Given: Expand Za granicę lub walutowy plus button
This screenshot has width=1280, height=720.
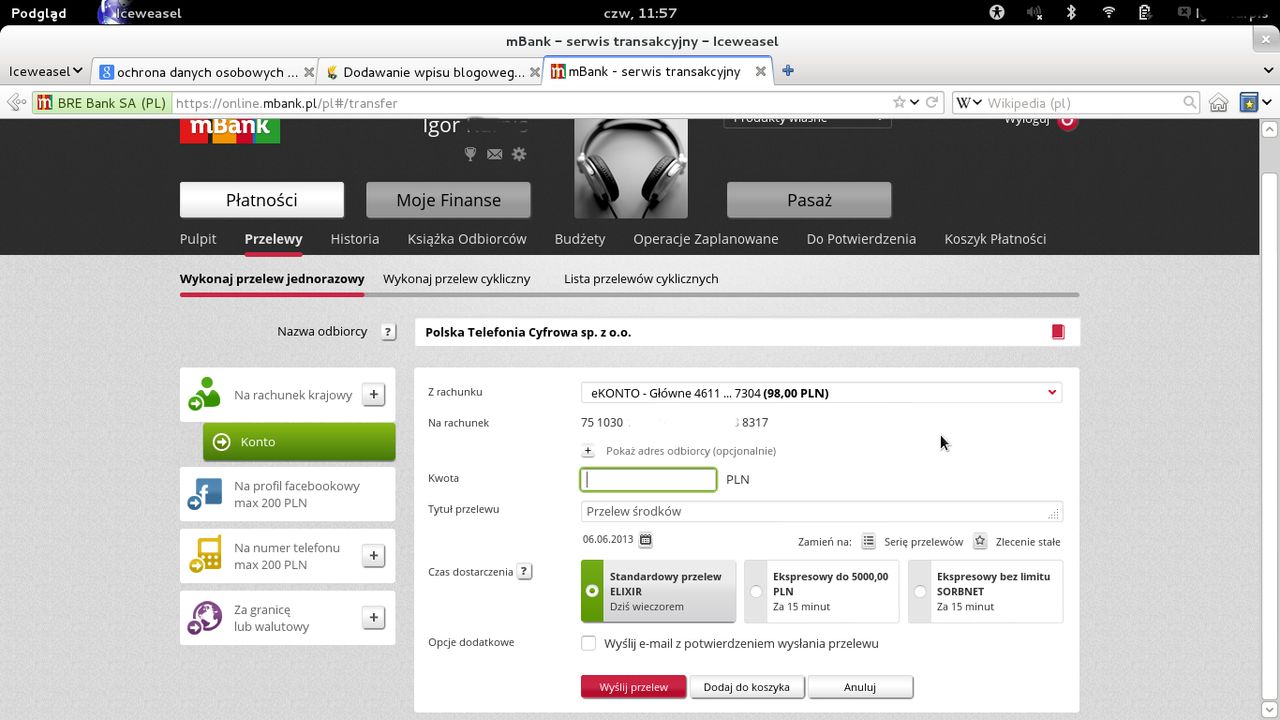Looking at the screenshot, I should click(x=373, y=618).
